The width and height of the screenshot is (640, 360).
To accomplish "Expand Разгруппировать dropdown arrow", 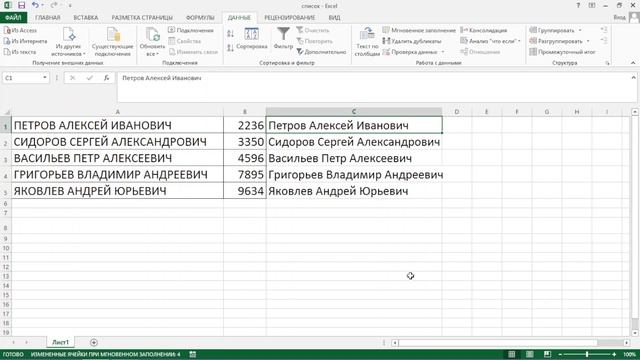I will [588, 41].
